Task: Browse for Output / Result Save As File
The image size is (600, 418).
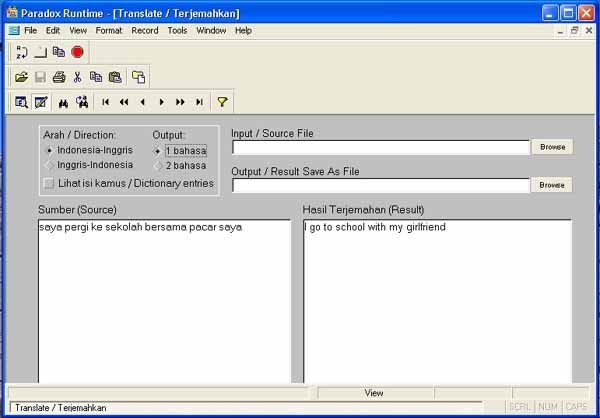Action: click(x=552, y=185)
